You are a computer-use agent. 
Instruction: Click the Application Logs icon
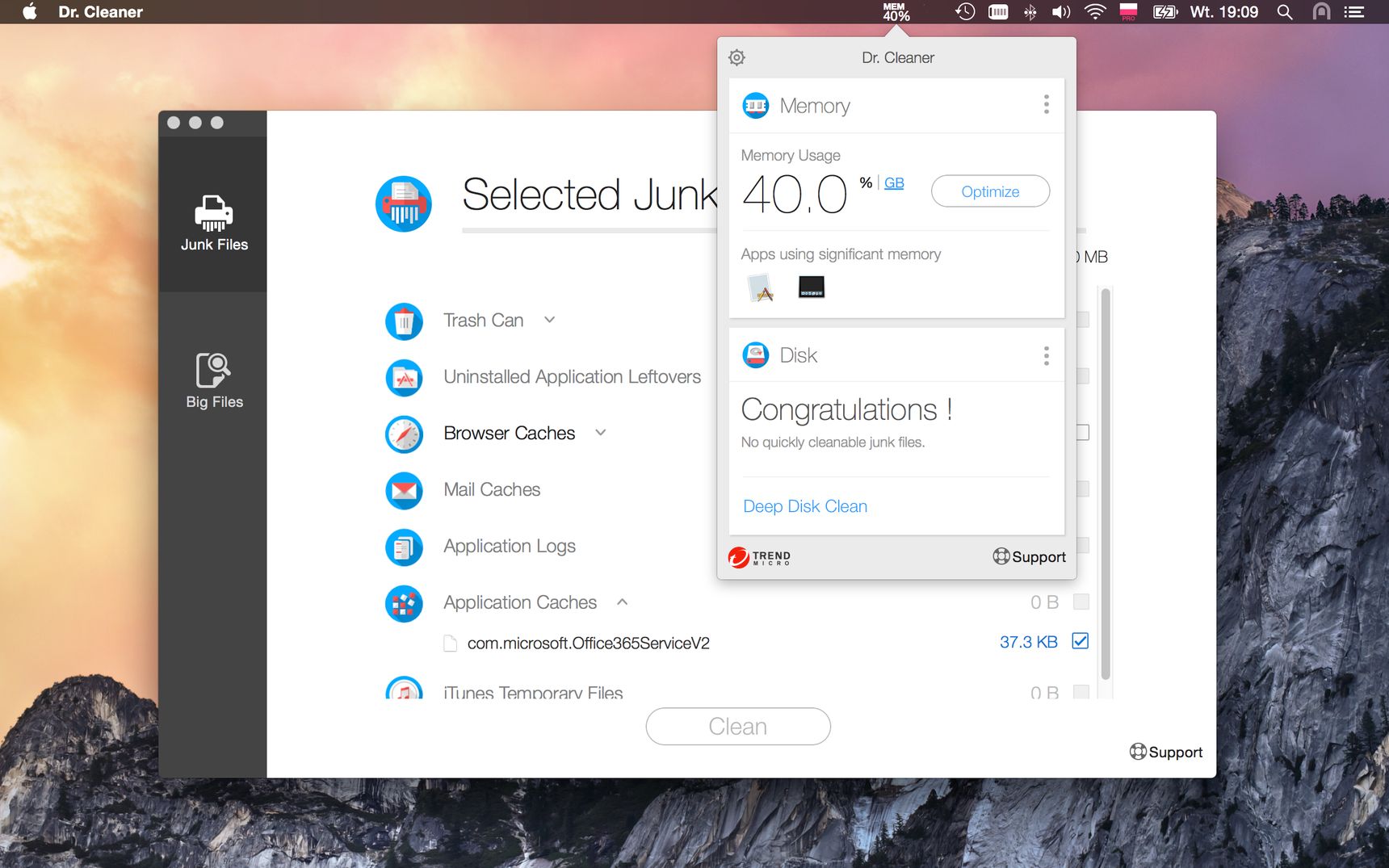point(404,547)
